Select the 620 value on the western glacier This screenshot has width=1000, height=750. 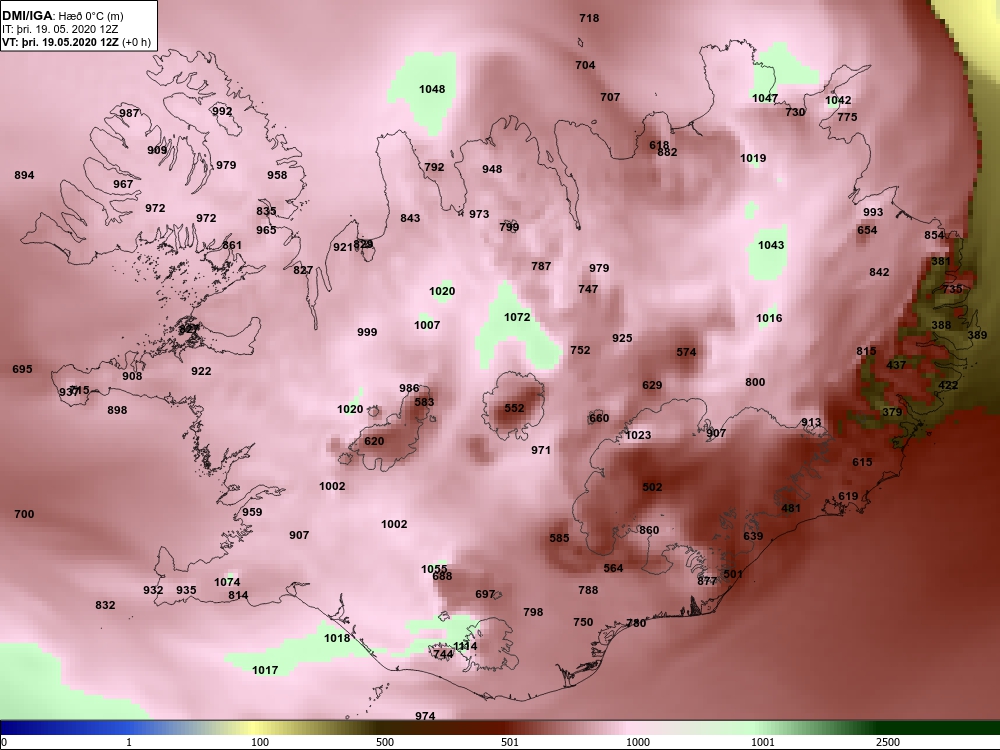pyautogui.click(x=374, y=441)
